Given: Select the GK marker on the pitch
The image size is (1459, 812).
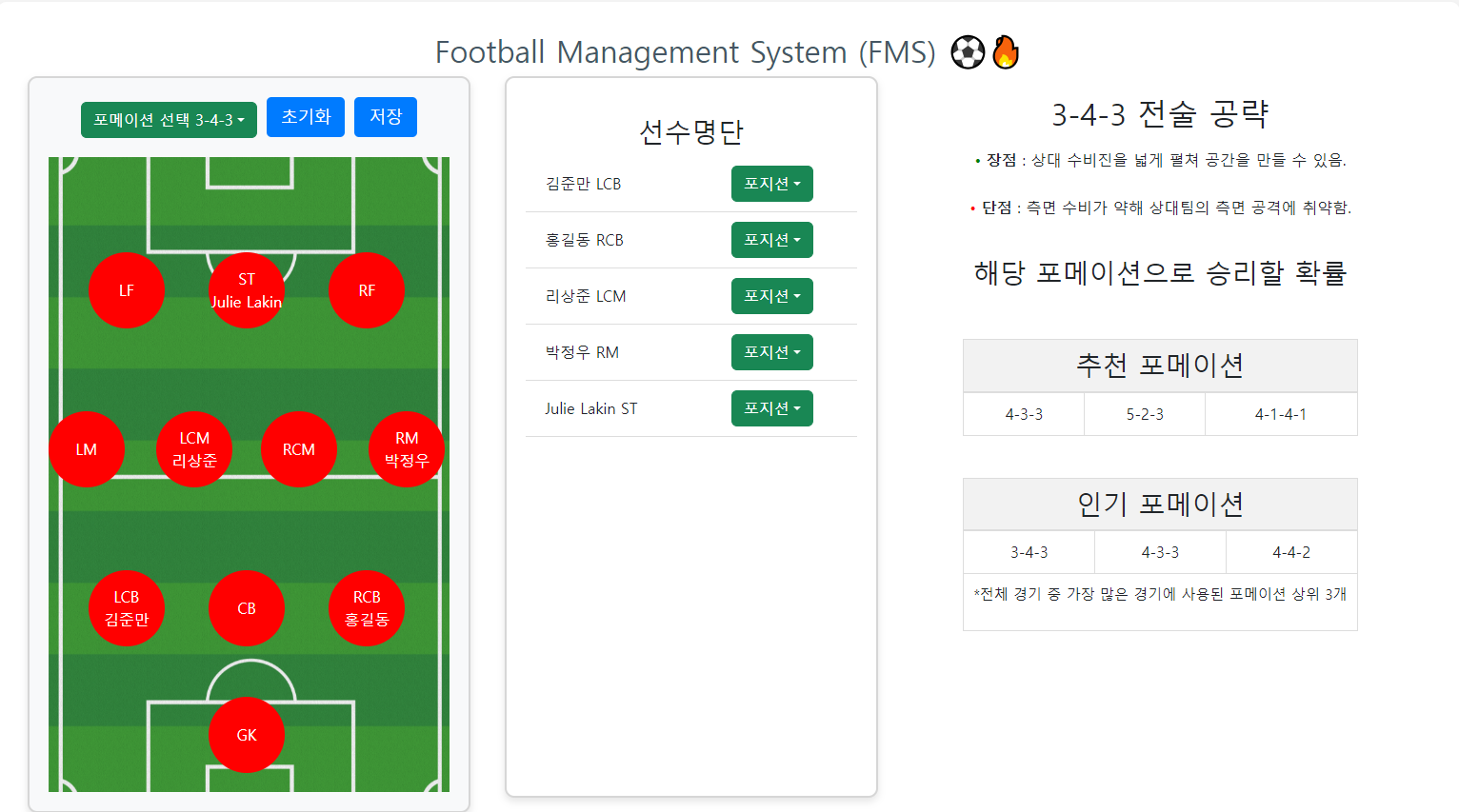Looking at the screenshot, I should coord(247,734).
